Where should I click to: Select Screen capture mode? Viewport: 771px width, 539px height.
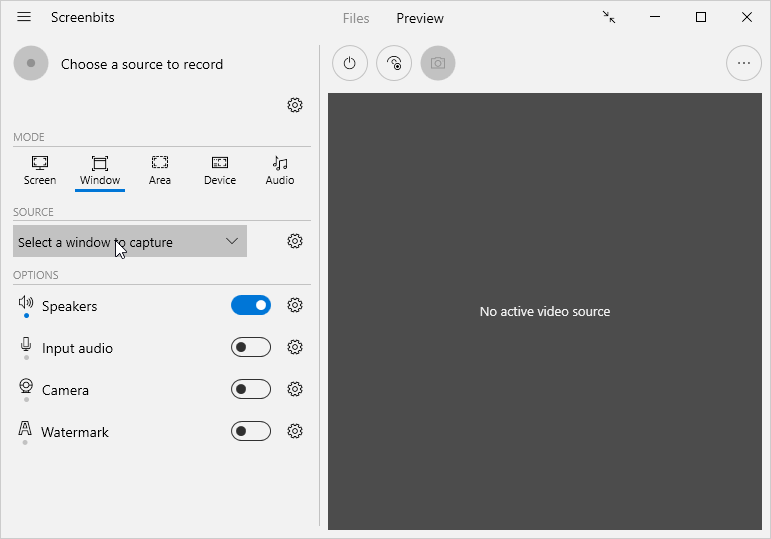point(40,171)
